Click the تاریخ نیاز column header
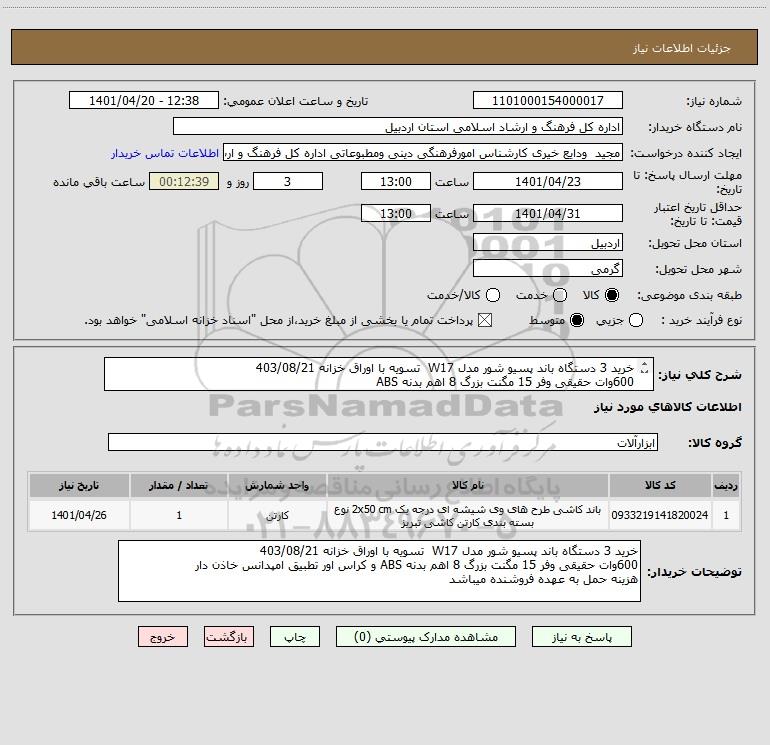This screenshot has height=745, width=770. coord(79,485)
